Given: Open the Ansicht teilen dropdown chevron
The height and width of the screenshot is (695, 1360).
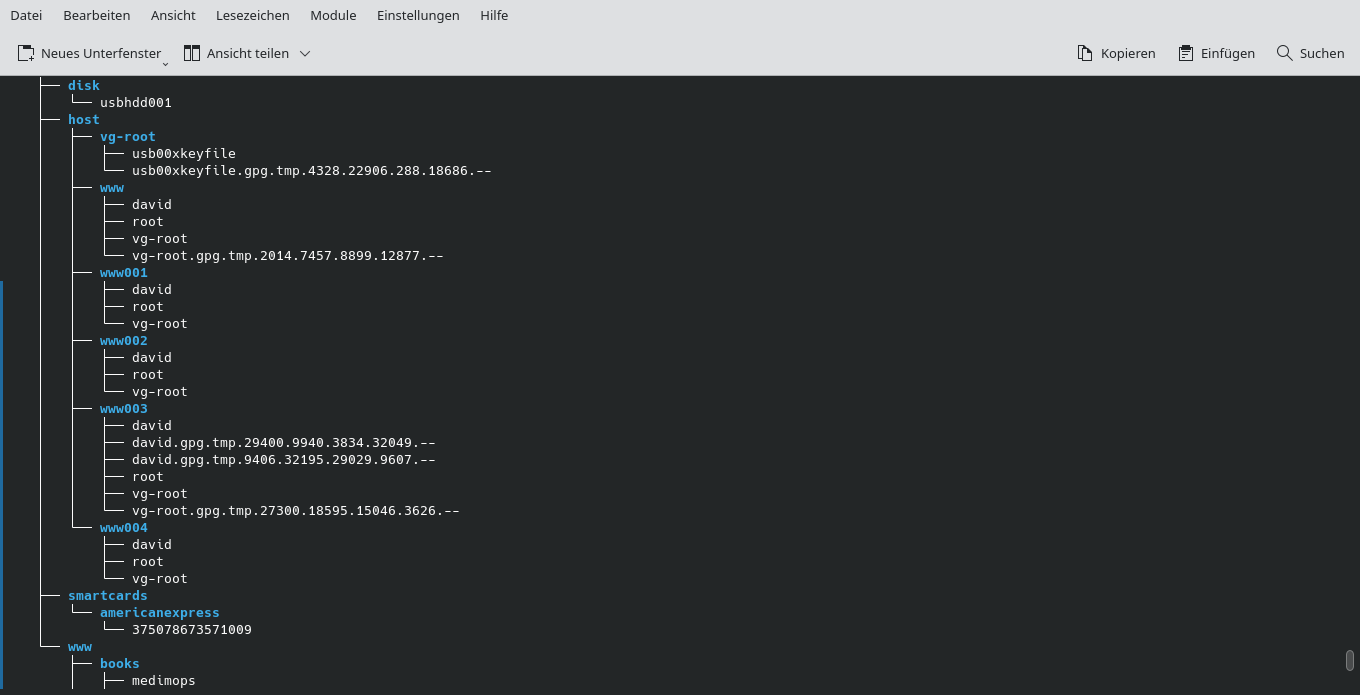Looking at the screenshot, I should point(304,53).
